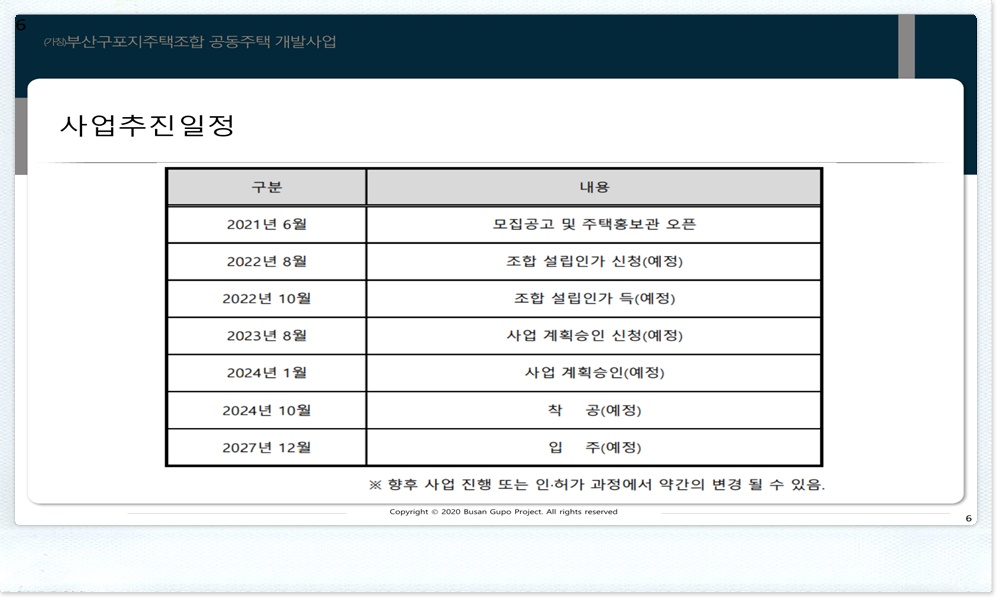Screen dimensions: 1000x600
Task: Click the slide title 사업추진일정
Action: coord(147,125)
